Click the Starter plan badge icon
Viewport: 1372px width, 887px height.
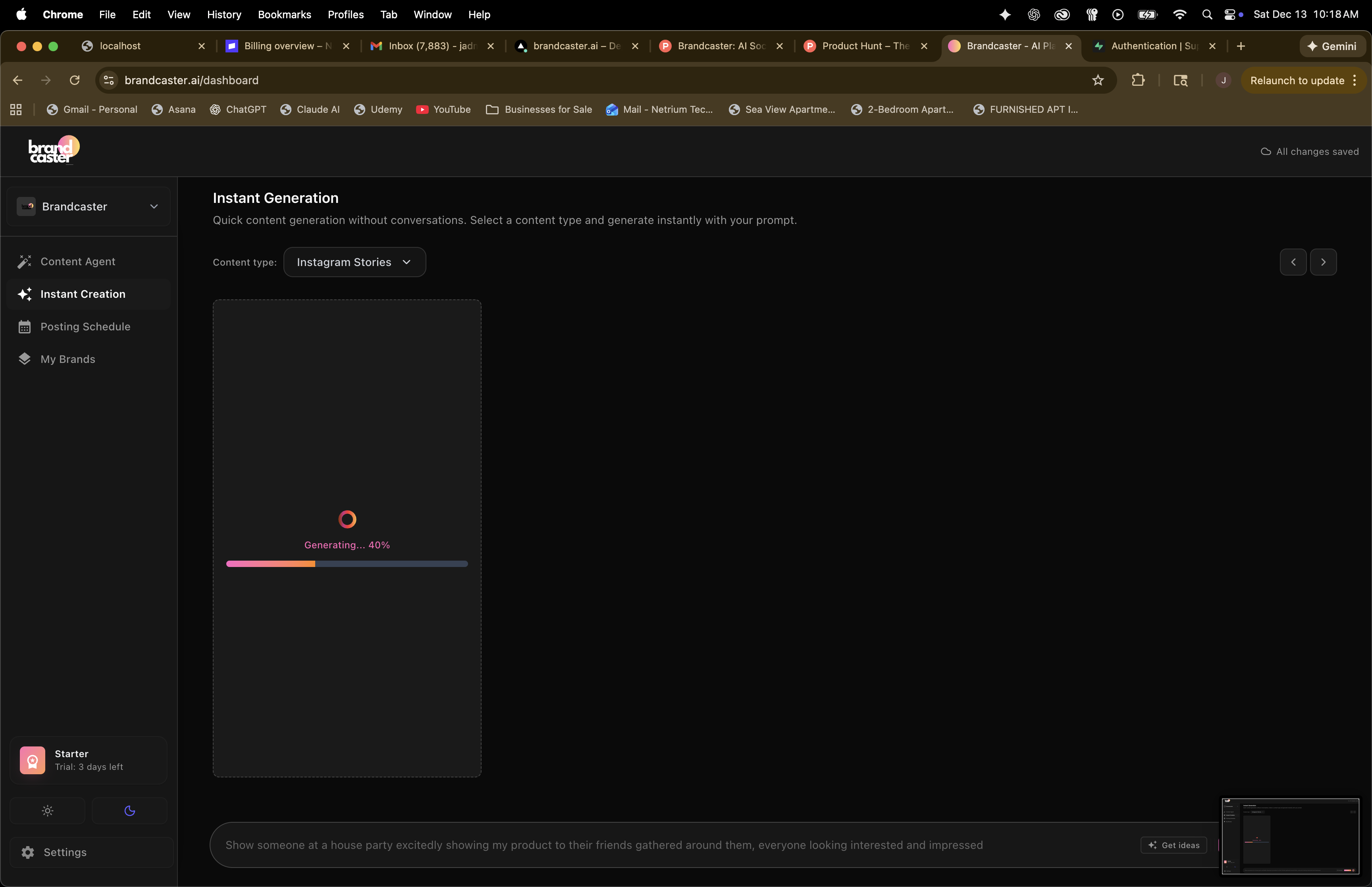[x=32, y=760]
